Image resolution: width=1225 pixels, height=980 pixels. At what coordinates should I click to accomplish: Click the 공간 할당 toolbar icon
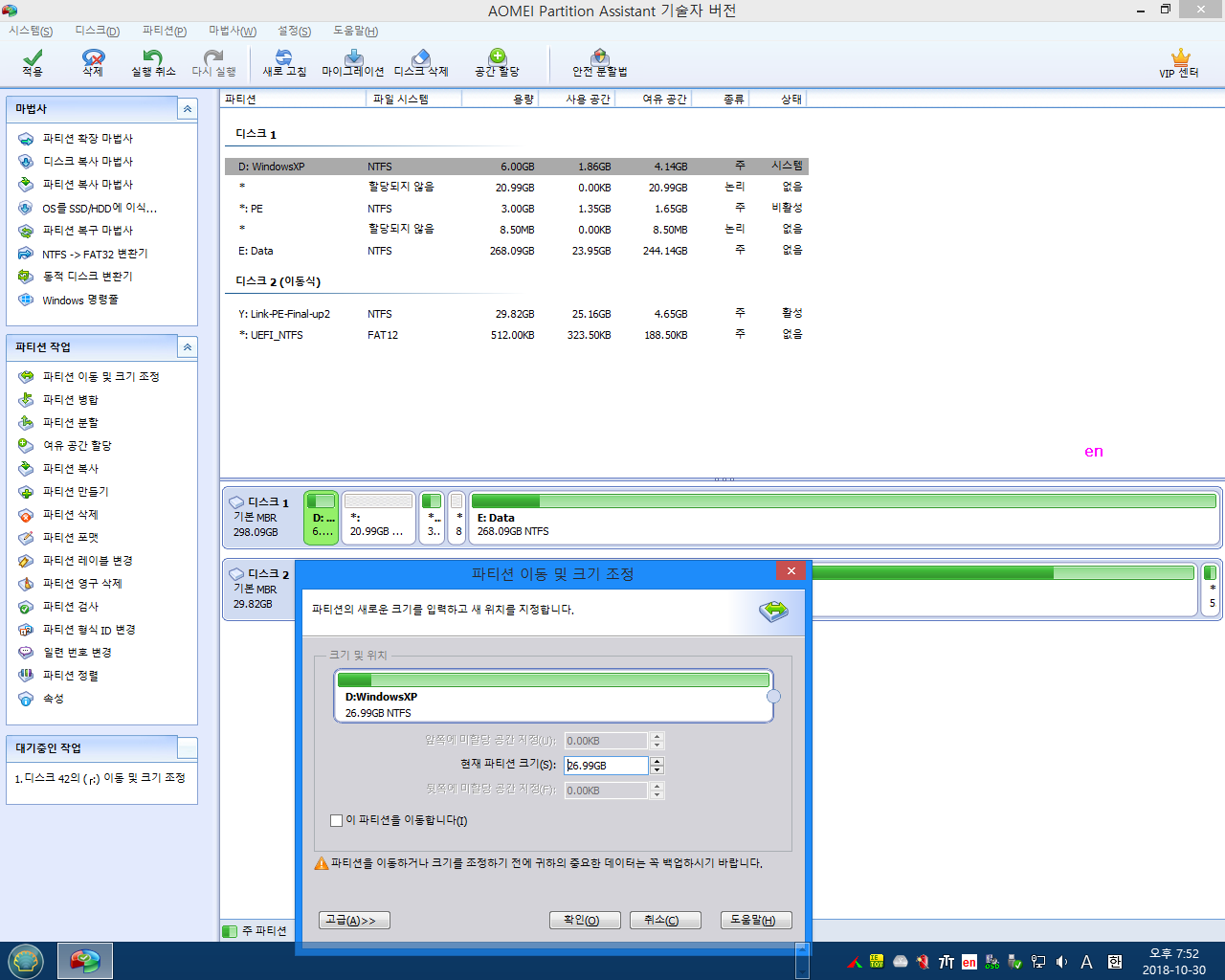coord(497,63)
